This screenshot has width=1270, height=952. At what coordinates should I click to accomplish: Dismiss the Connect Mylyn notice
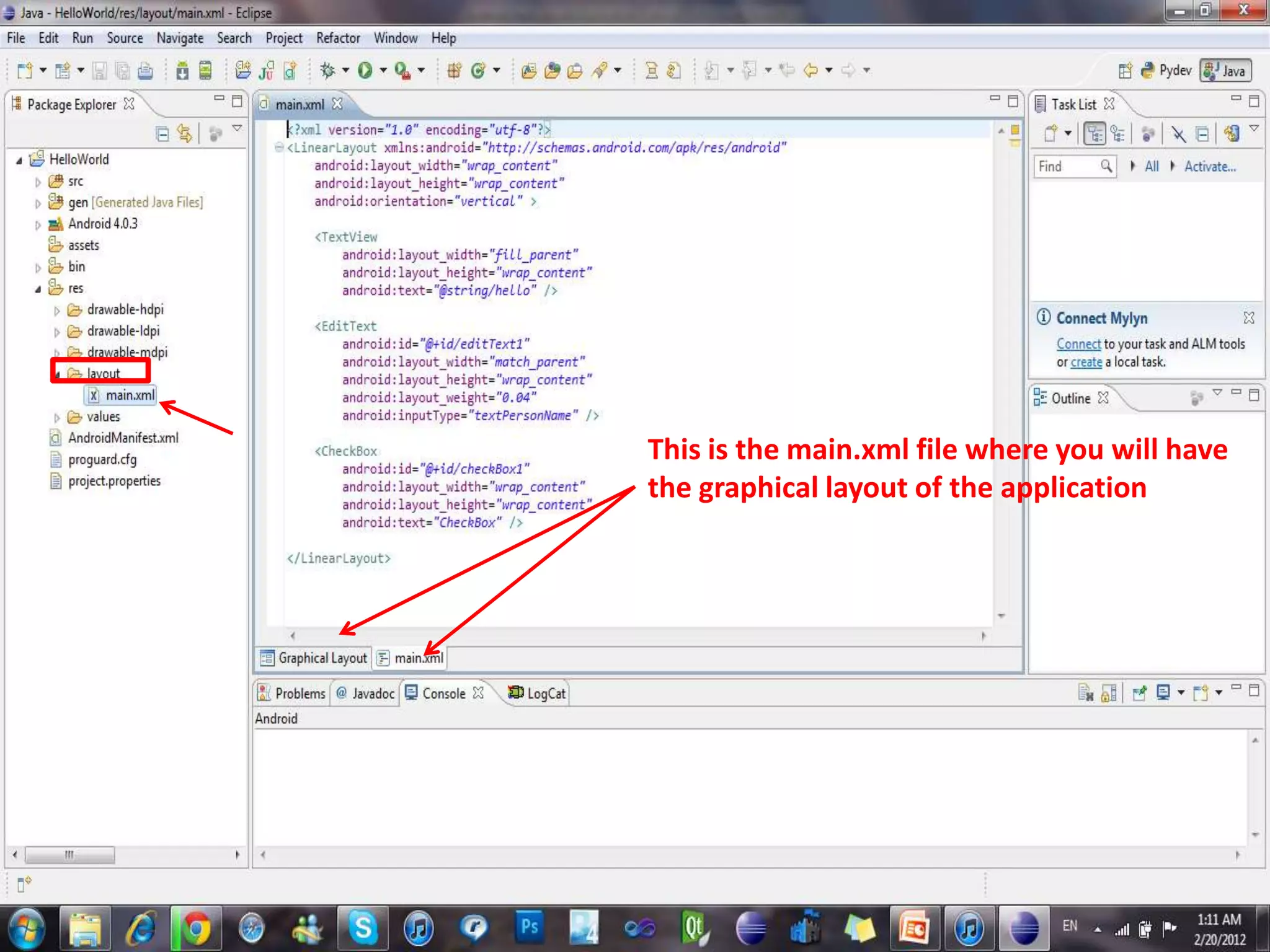click(1249, 318)
